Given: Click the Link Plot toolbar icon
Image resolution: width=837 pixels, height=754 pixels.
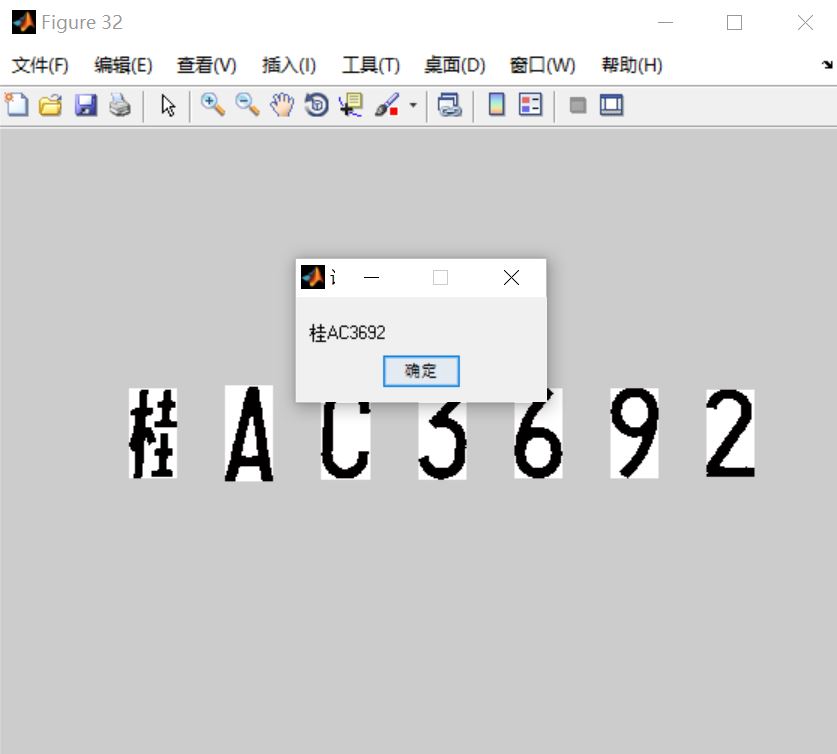Looking at the screenshot, I should pyautogui.click(x=449, y=105).
